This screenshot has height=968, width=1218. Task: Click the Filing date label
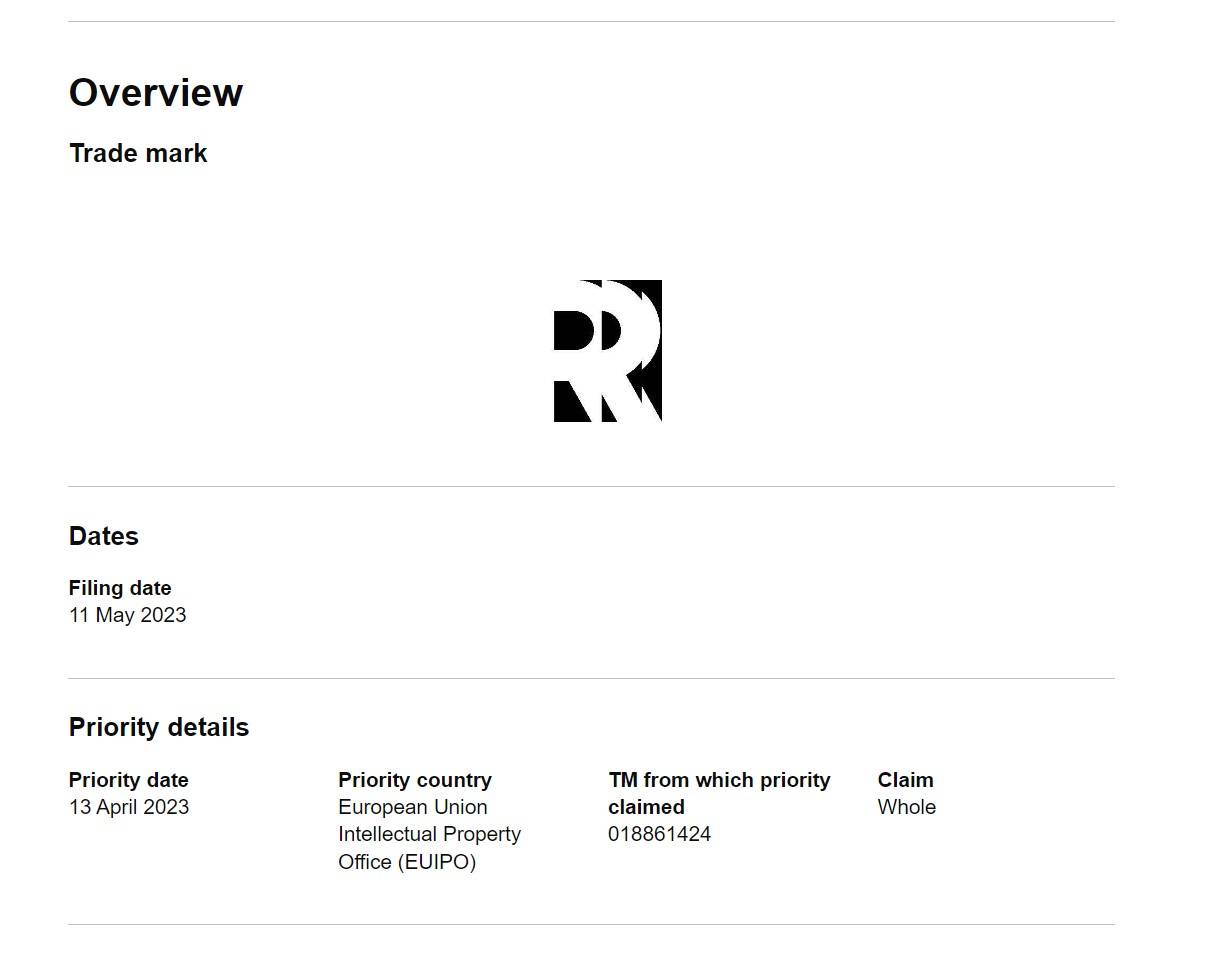pos(120,588)
